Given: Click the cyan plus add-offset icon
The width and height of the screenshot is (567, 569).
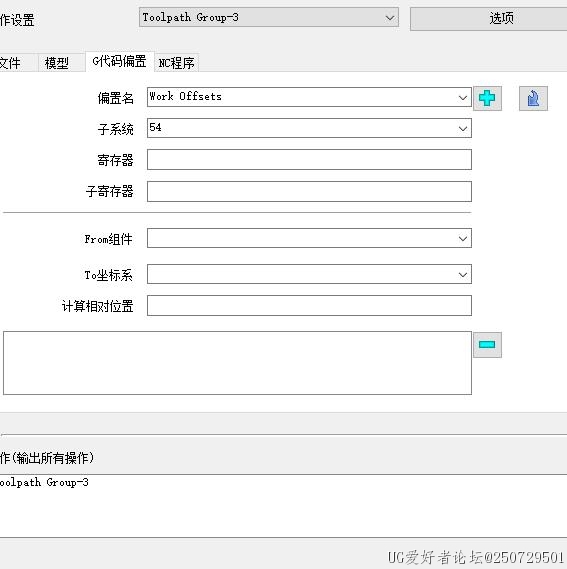Looking at the screenshot, I should pyautogui.click(x=487, y=98).
